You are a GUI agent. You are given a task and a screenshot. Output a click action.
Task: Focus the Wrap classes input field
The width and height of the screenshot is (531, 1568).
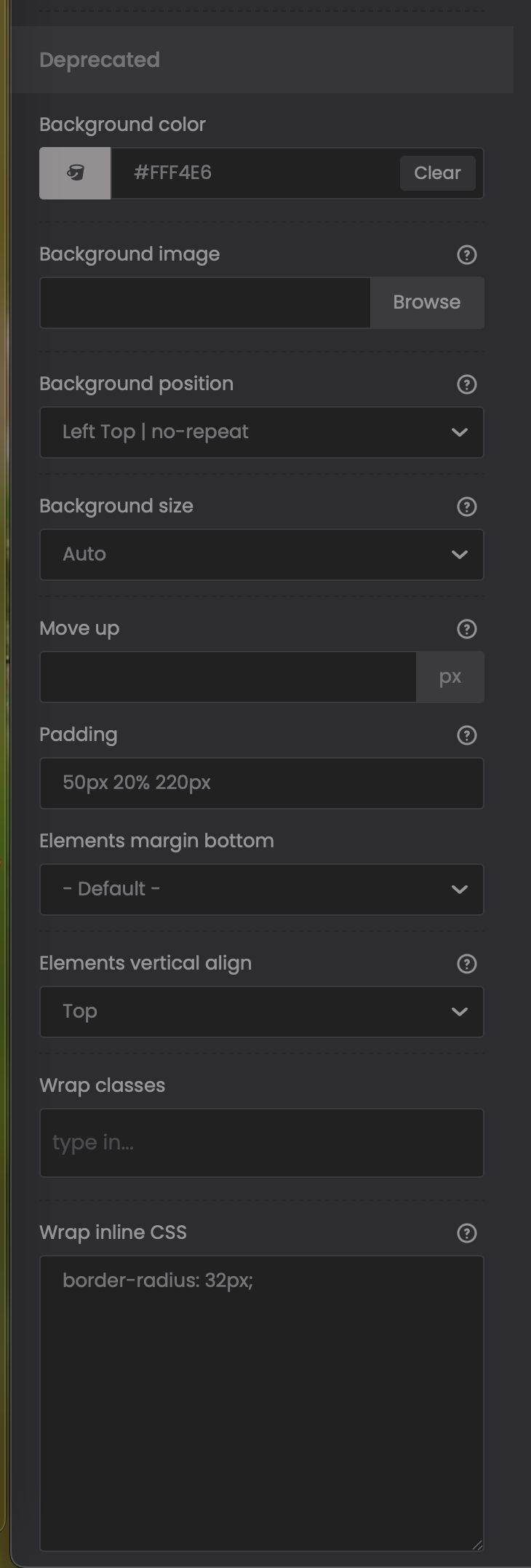point(262,1143)
